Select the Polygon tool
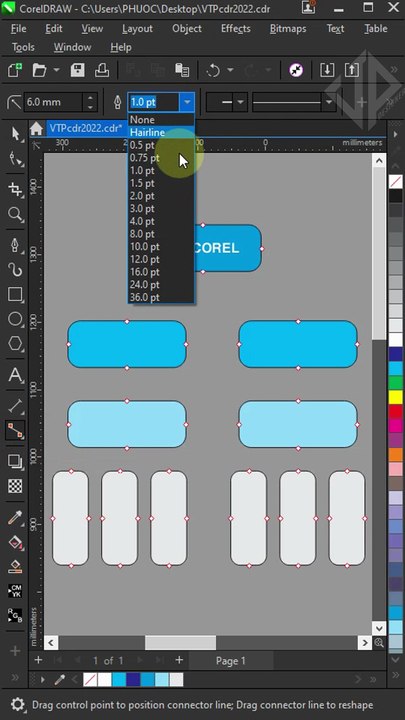This screenshot has height=720, width=405. (16, 343)
